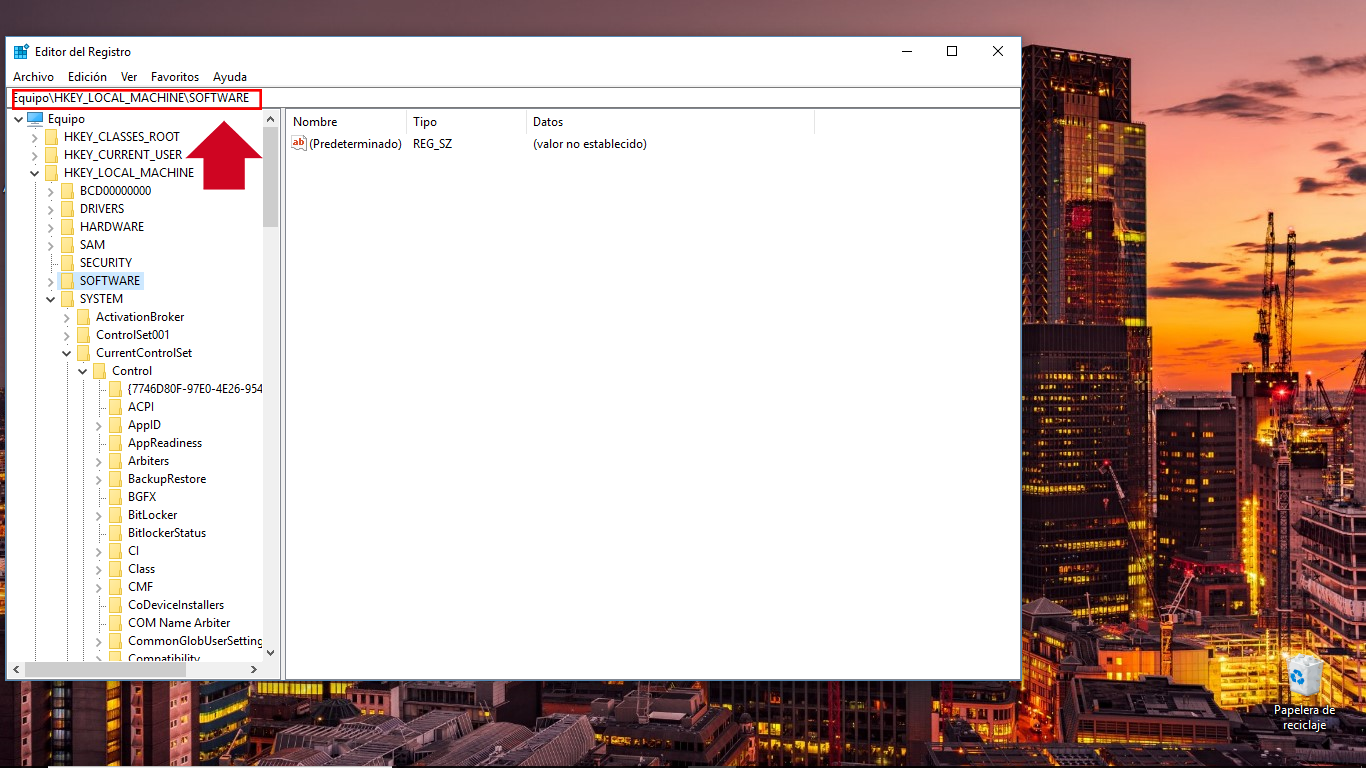Click the tree pane vertical scrollbar thumb
This screenshot has width=1366, height=768.
click(x=271, y=176)
